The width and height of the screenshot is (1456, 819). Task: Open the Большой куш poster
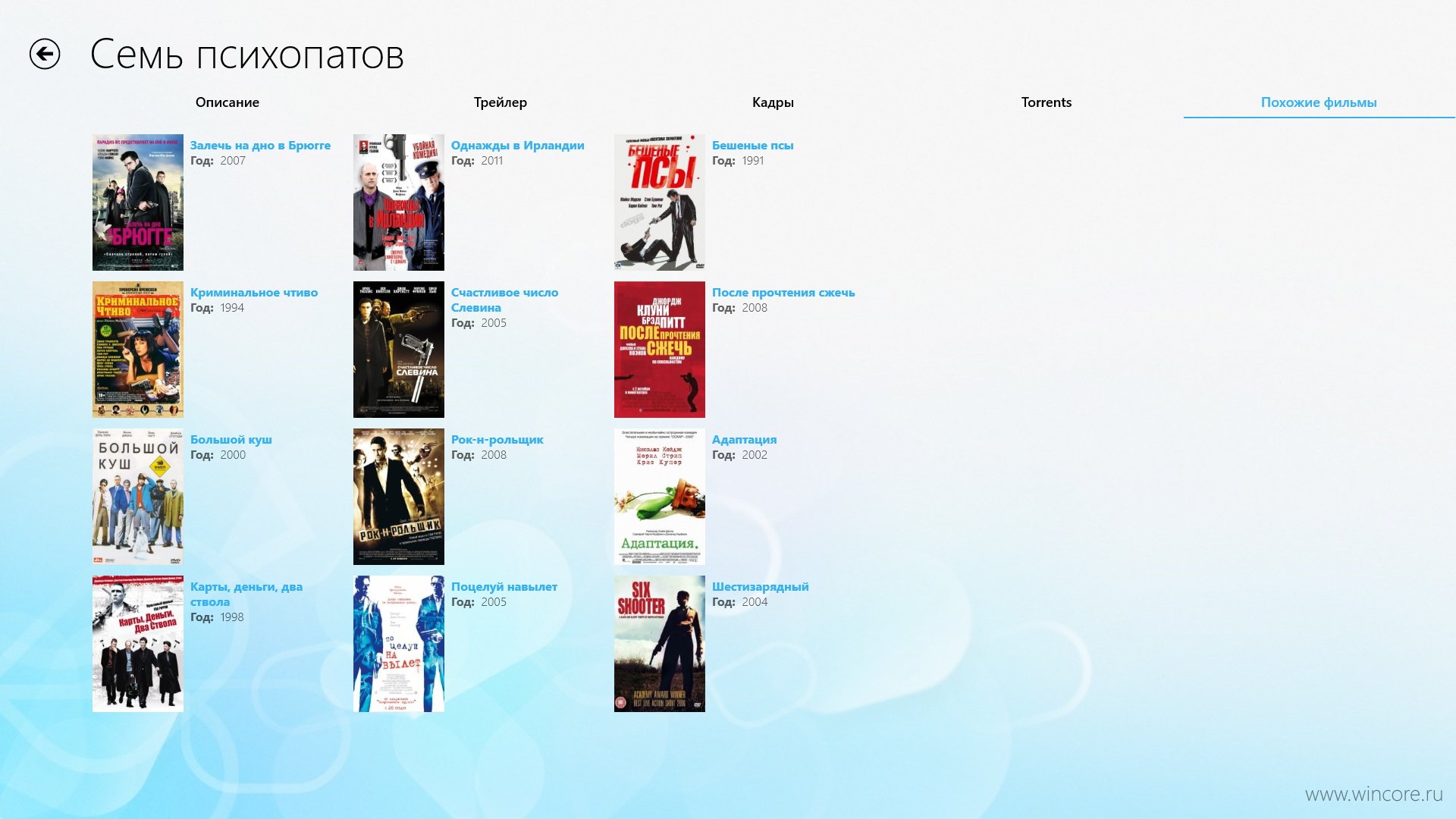pyautogui.click(x=138, y=497)
